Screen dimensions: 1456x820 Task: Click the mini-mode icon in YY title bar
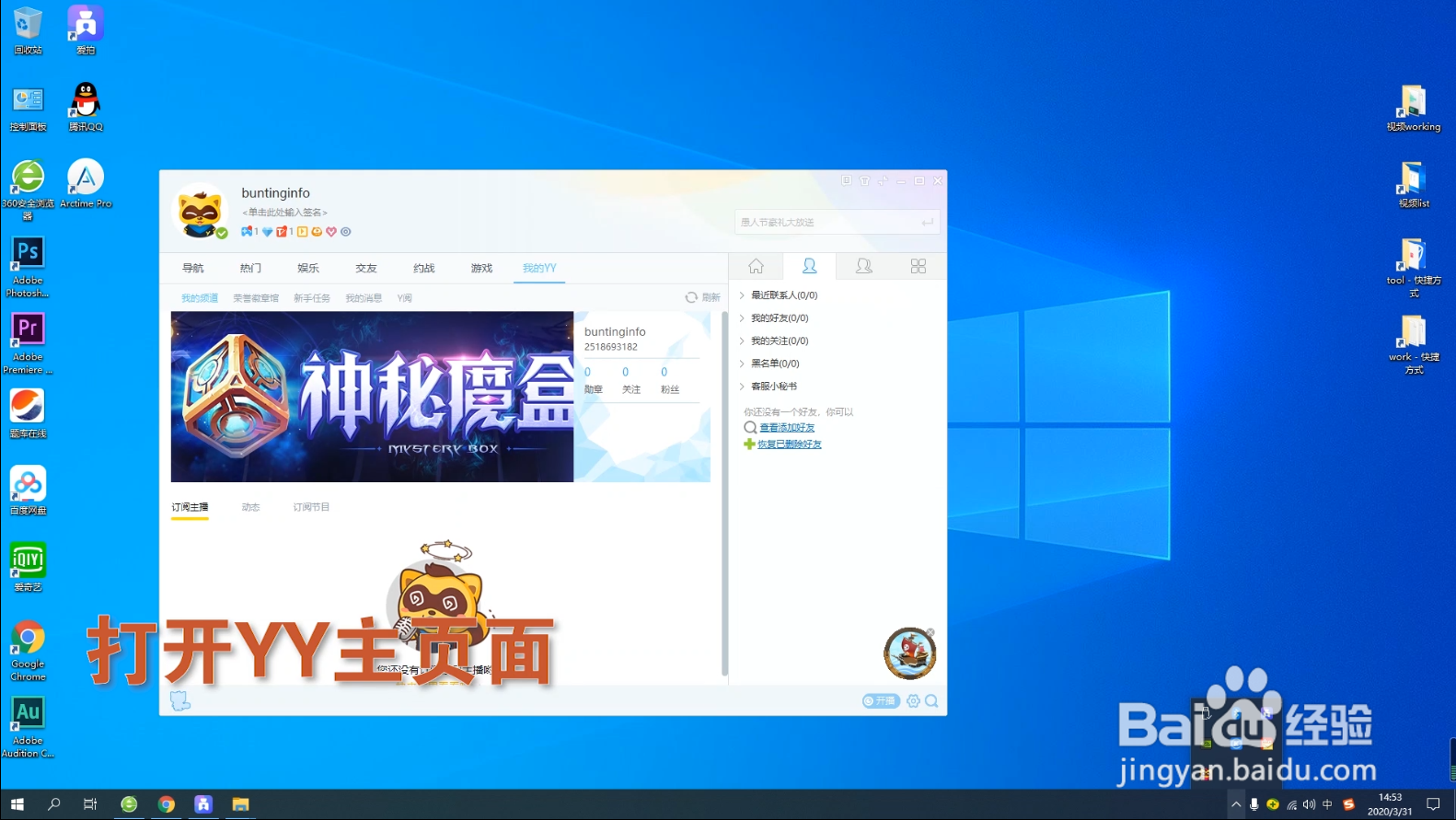[883, 180]
